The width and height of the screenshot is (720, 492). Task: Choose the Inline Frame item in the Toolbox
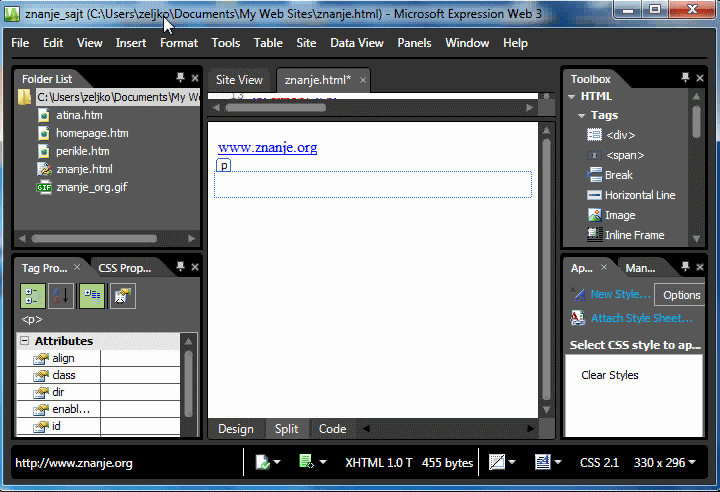(x=634, y=235)
